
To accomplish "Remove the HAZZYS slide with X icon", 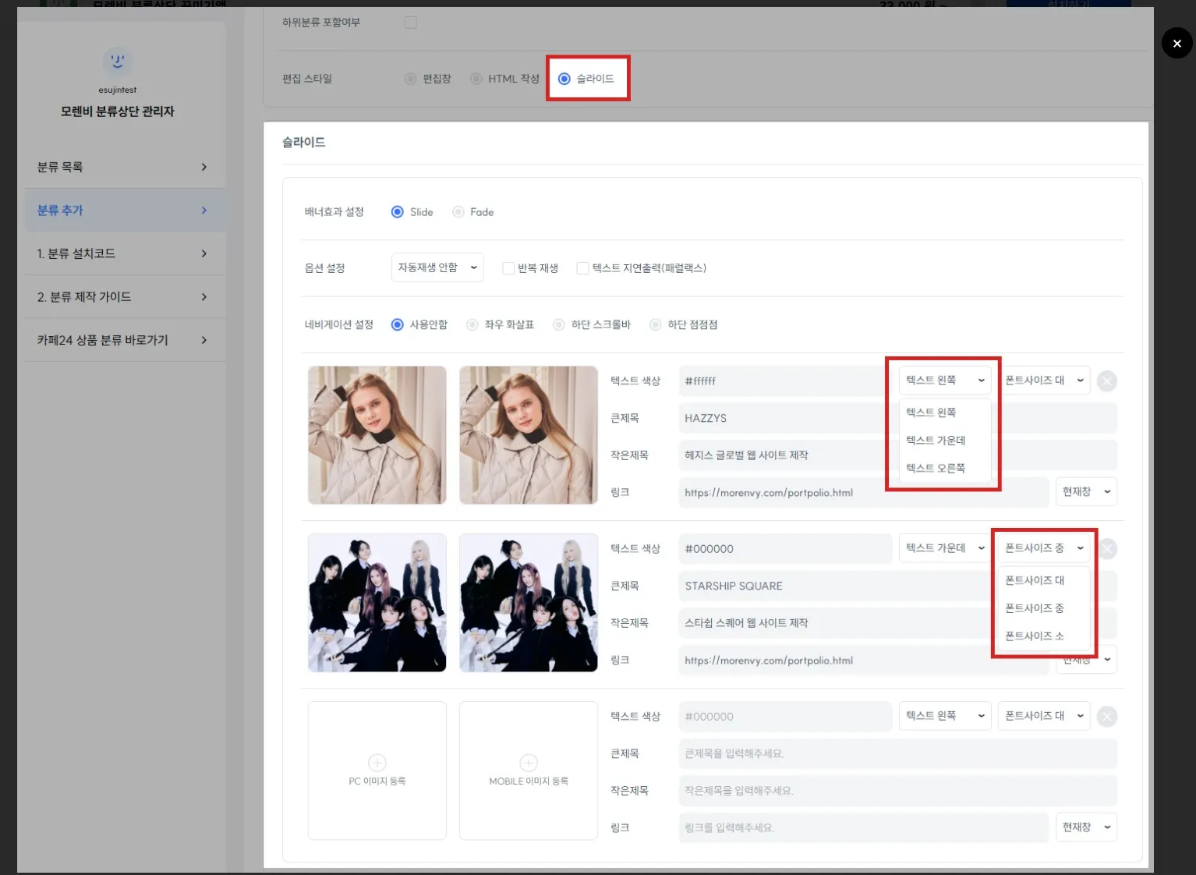I will 1107,381.
